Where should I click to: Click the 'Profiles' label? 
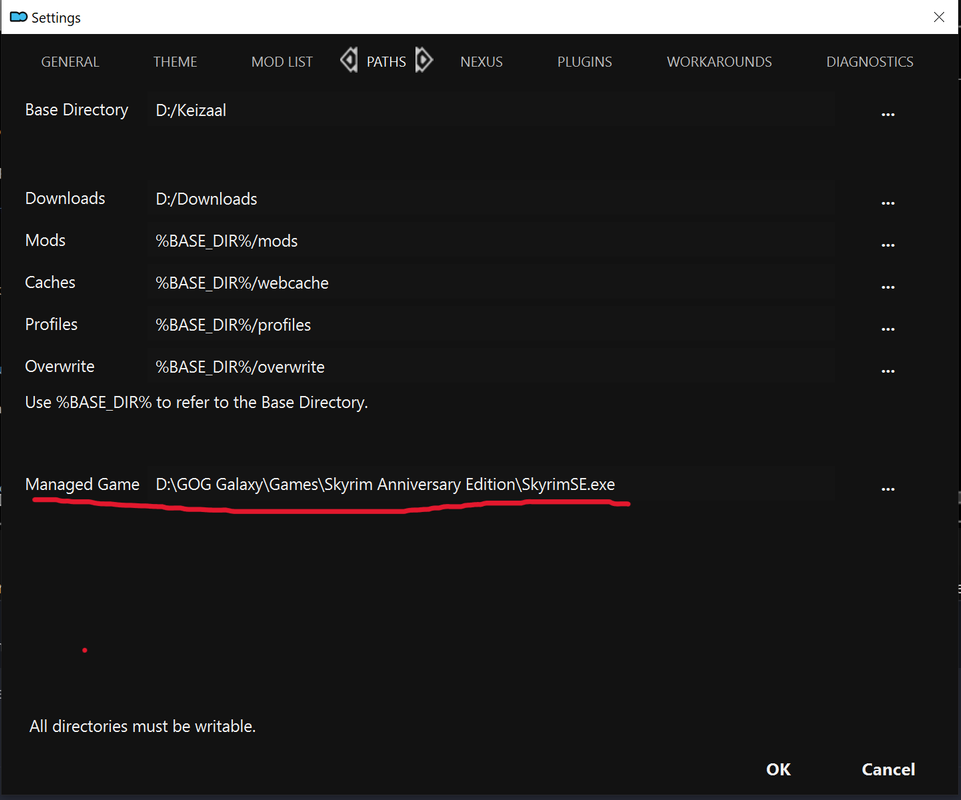click(51, 324)
